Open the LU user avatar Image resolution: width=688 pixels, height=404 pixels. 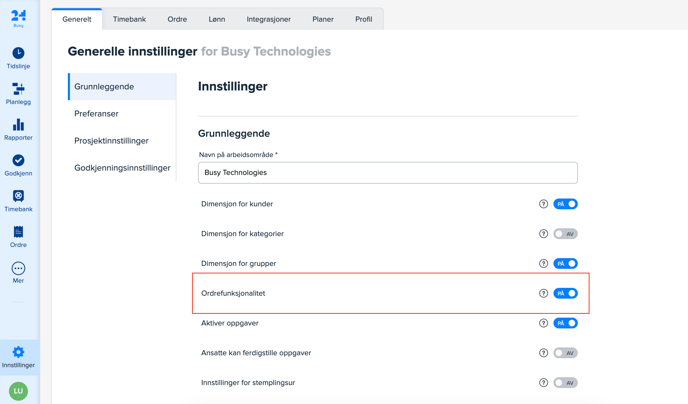click(18, 391)
